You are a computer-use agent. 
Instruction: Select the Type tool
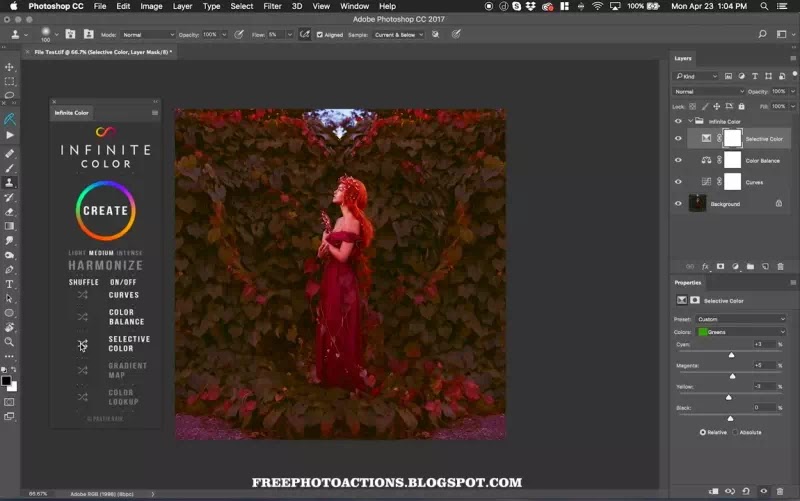(9, 284)
